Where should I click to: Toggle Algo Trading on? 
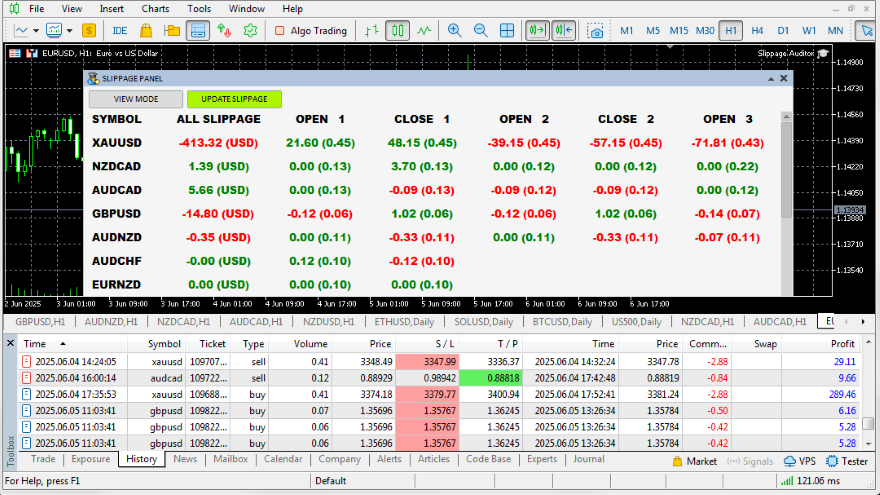tap(311, 31)
